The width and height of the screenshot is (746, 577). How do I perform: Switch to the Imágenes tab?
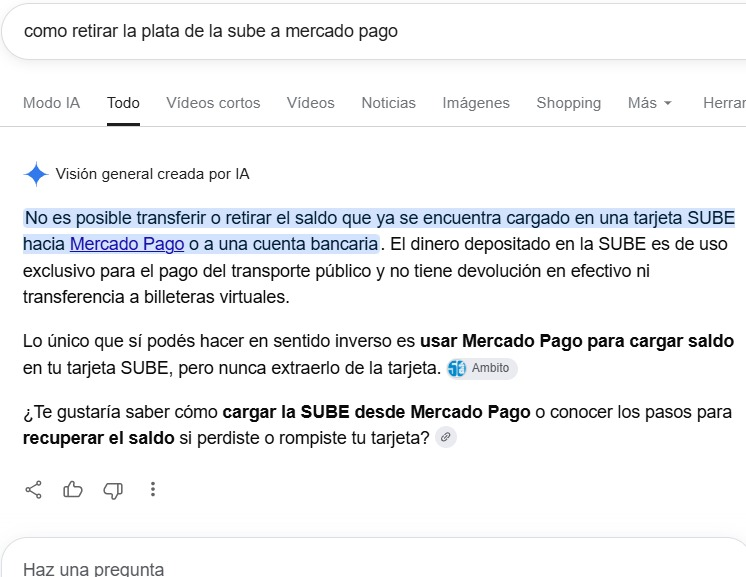tap(476, 103)
